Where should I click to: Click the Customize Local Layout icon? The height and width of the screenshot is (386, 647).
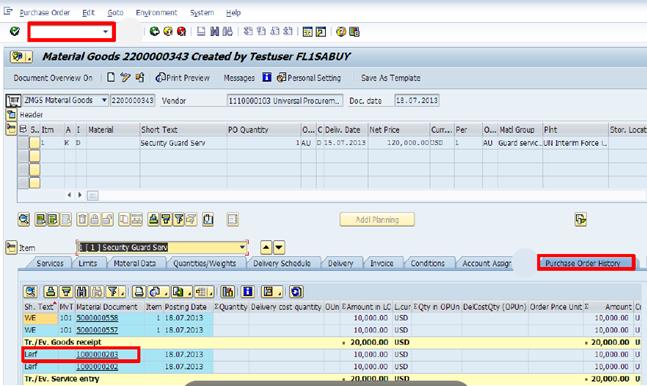pos(354,32)
